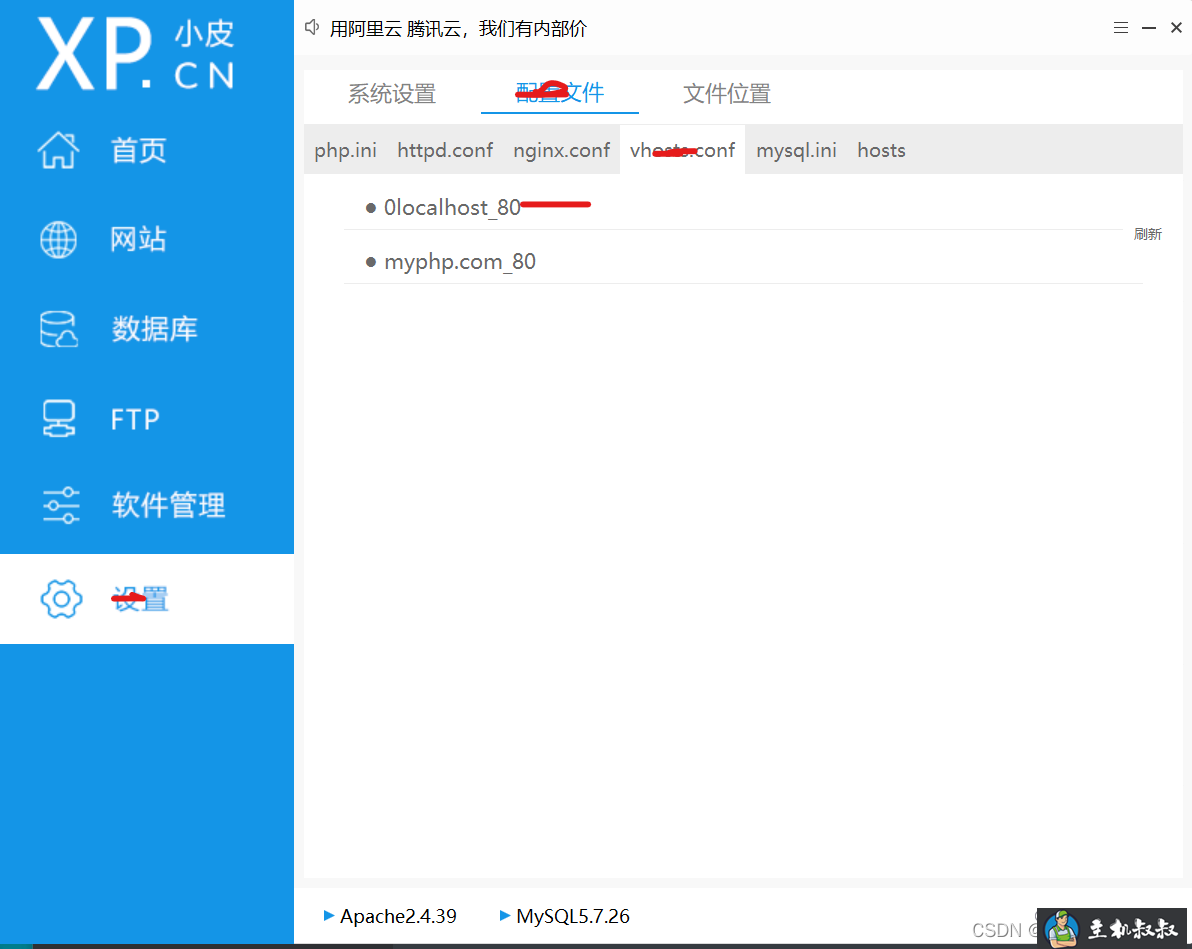
Task: Click the settings gear icon
Action: tap(61, 599)
